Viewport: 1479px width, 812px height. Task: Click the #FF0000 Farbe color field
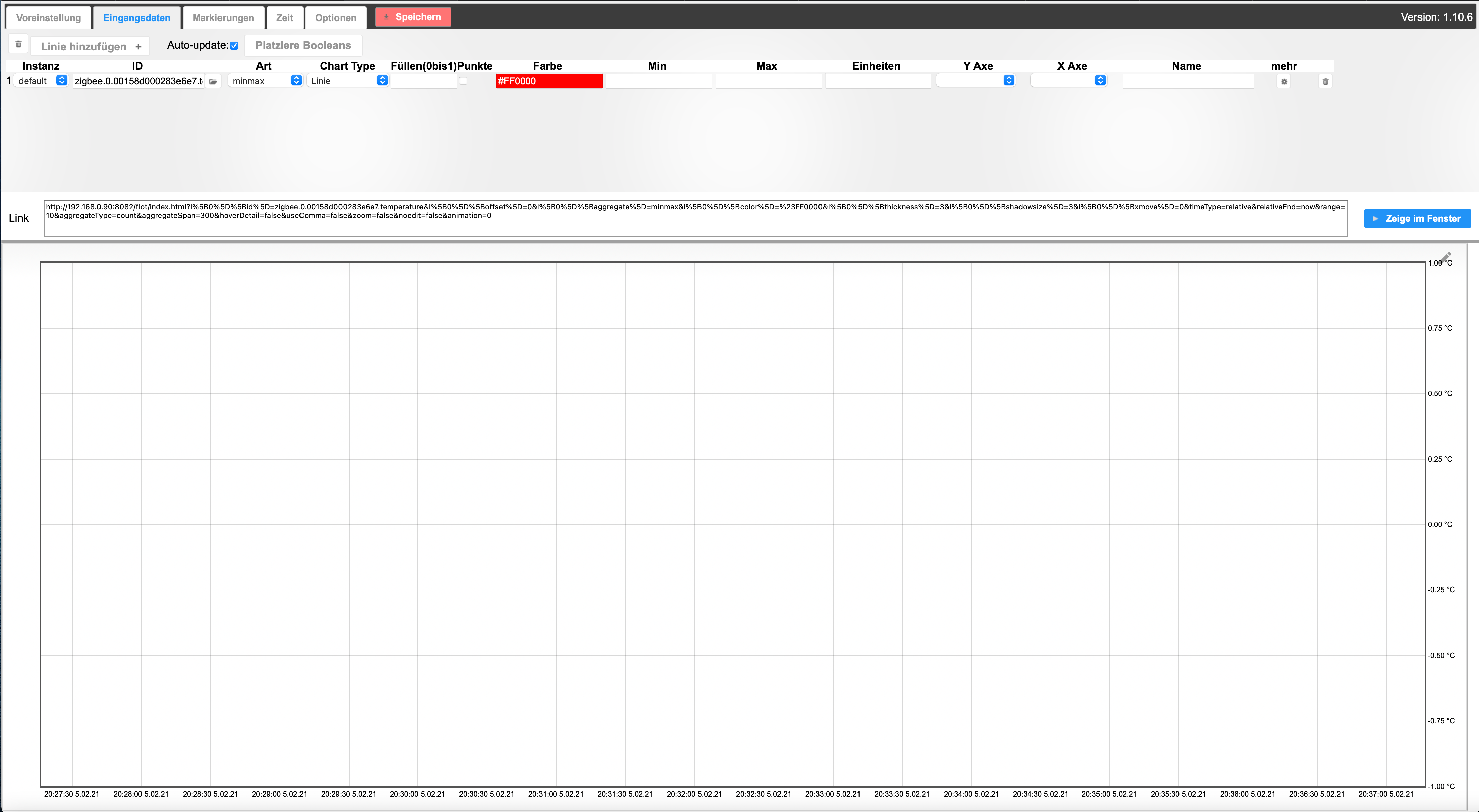pyautogui.click(x=549, y=81)
